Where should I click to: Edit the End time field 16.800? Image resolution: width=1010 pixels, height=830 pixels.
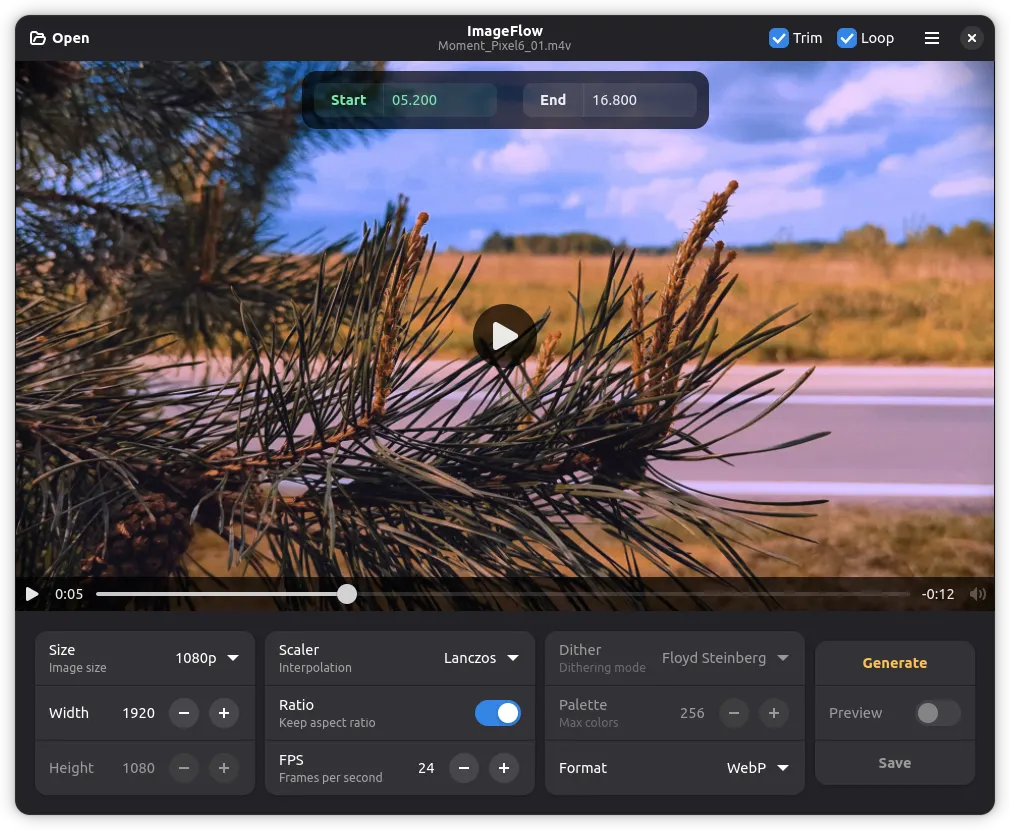pyautogui.click(x=640, y=100)
